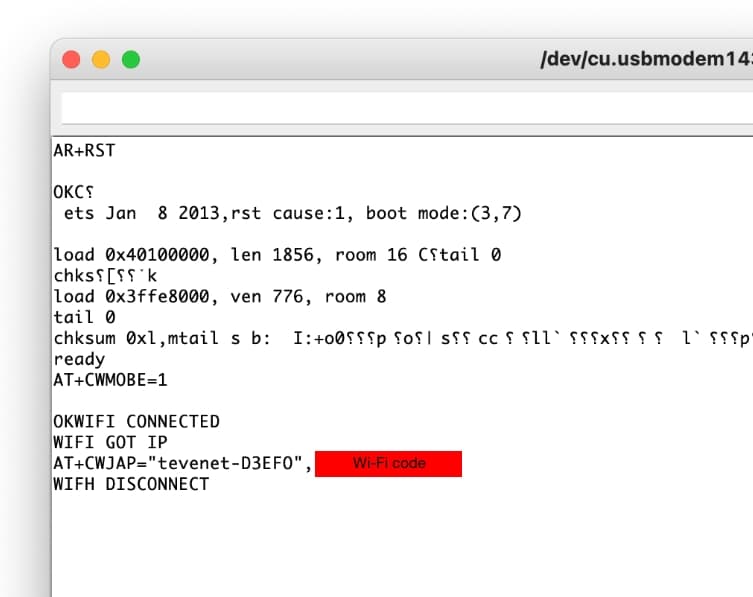Click the 'OKWIFI CONNECTED' line
The image size is (753, 597).
coord(136,421)
